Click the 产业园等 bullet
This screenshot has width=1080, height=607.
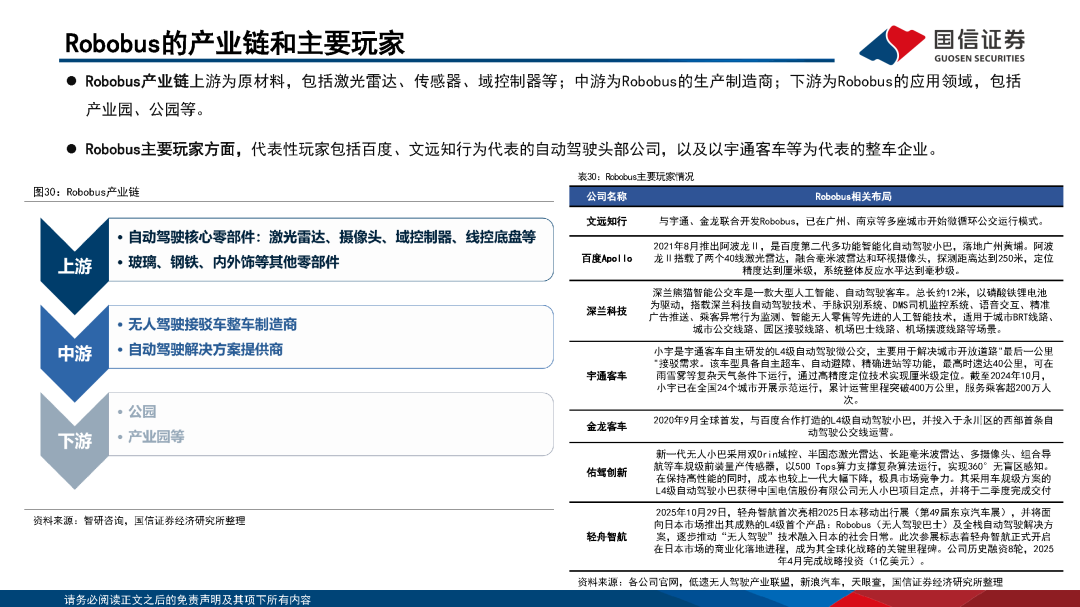(150, 436)
